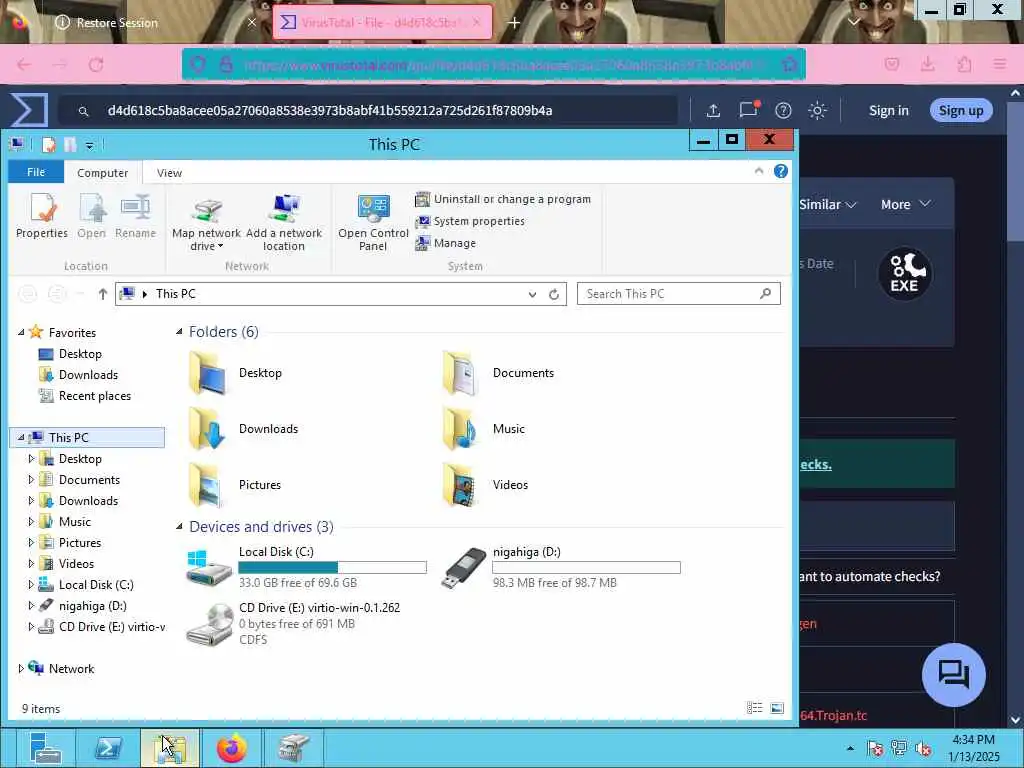The image size is (1024, 768).
Task: Open Firefox from the taskbar
Action: coord(231,748)
